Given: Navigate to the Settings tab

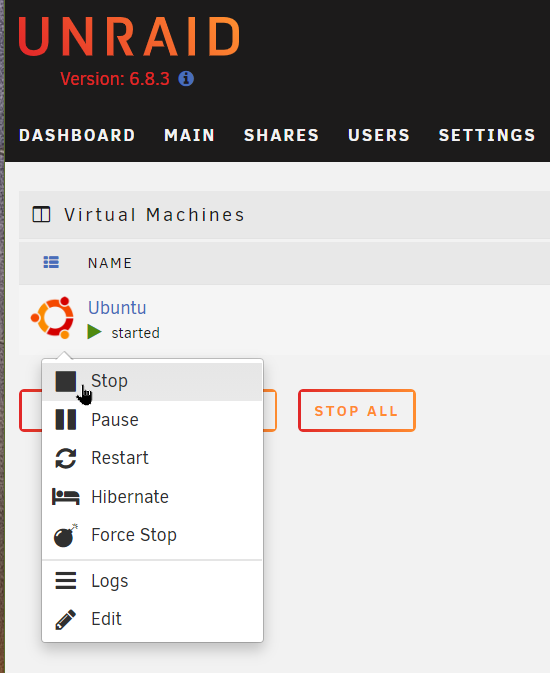Looking at the screenshot, I should [x=487, y=135].
